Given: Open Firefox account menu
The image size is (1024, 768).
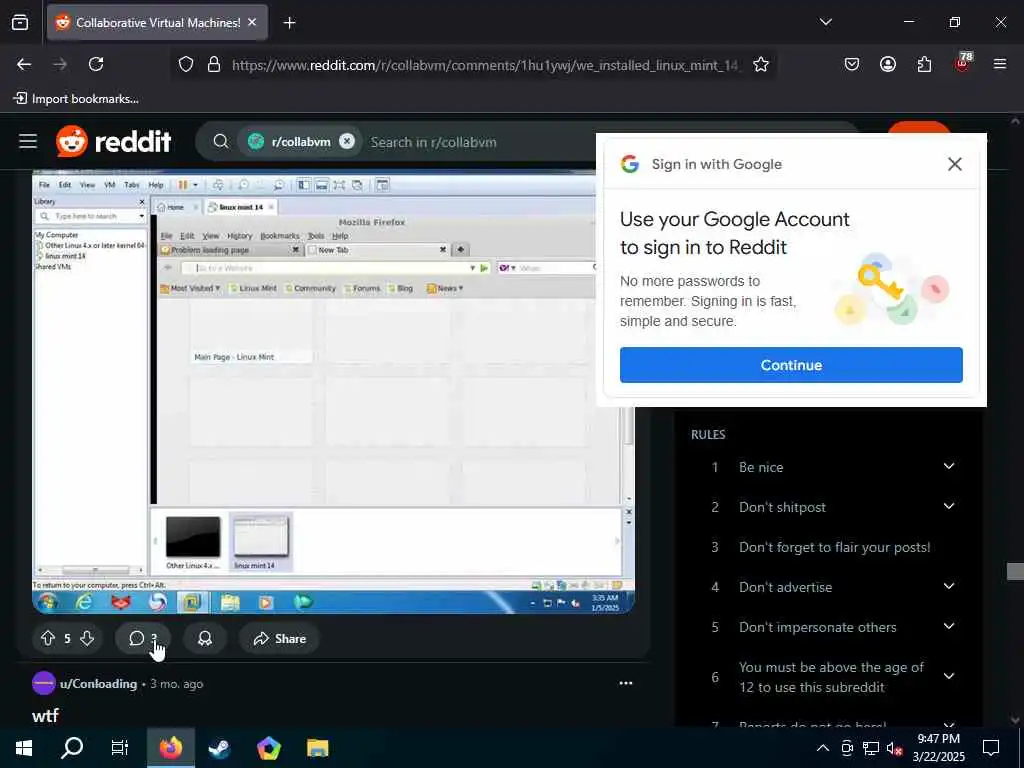Looking at the screenshot, I should click(x=888, y=64).
